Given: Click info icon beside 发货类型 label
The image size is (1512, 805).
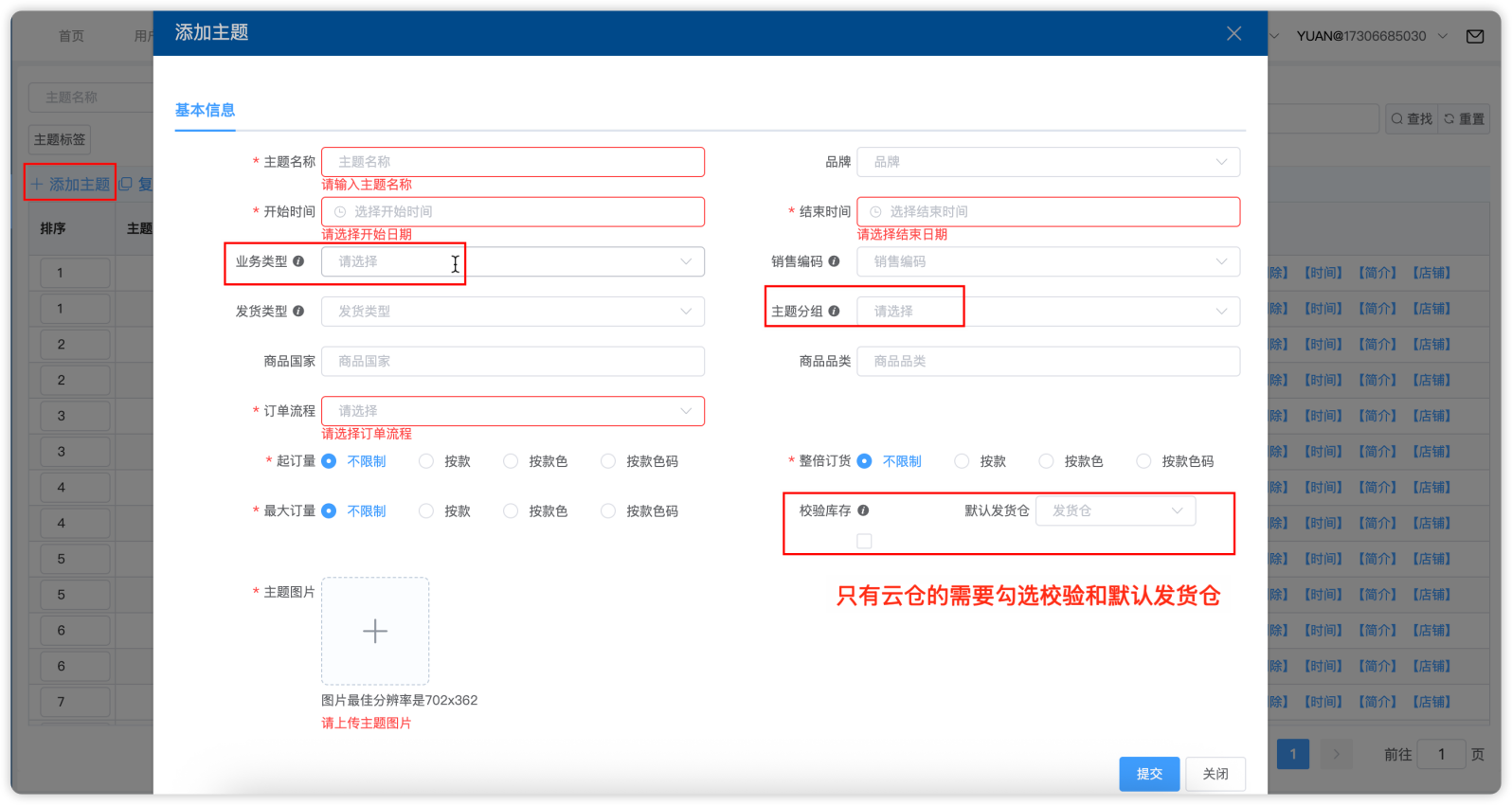Looking at the screenshot, I should click(x=298, y=311).
